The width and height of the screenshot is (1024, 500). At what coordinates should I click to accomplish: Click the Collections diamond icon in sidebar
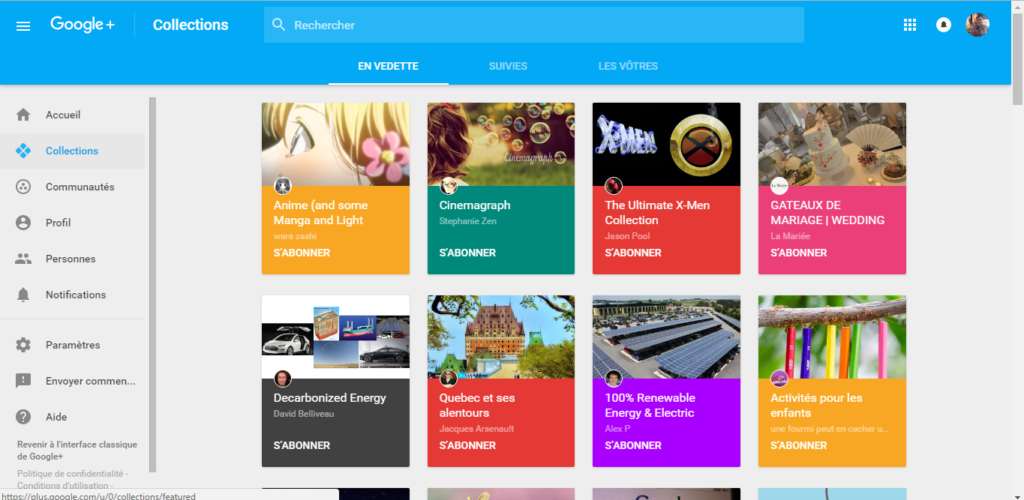click(23, 151)
